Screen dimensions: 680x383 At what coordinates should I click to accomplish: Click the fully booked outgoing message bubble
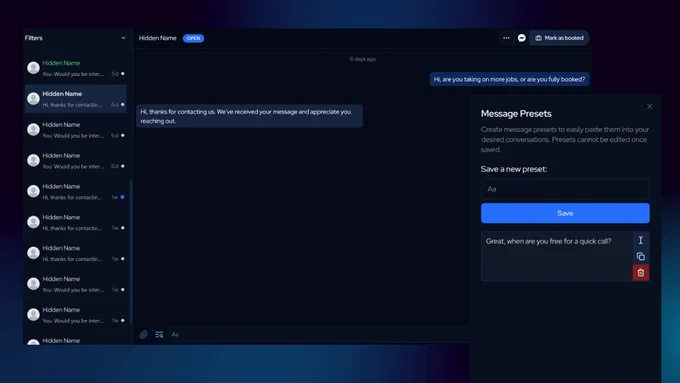point(509,79)
